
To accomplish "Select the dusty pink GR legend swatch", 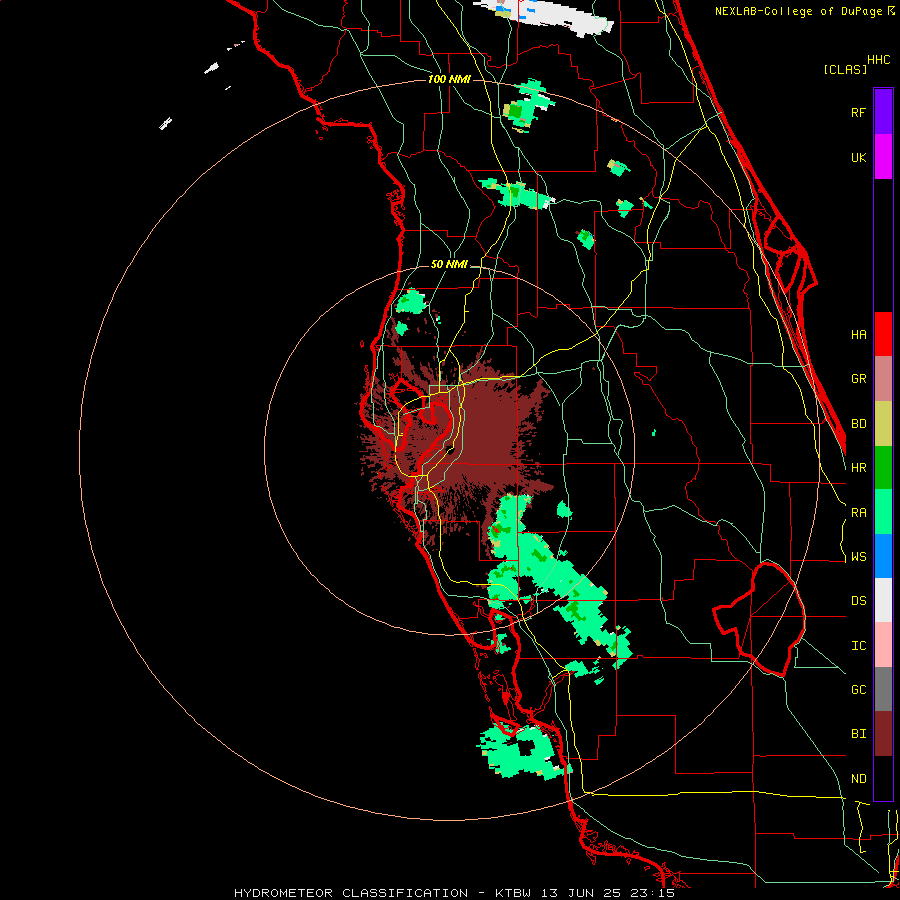I will point(883,379).
